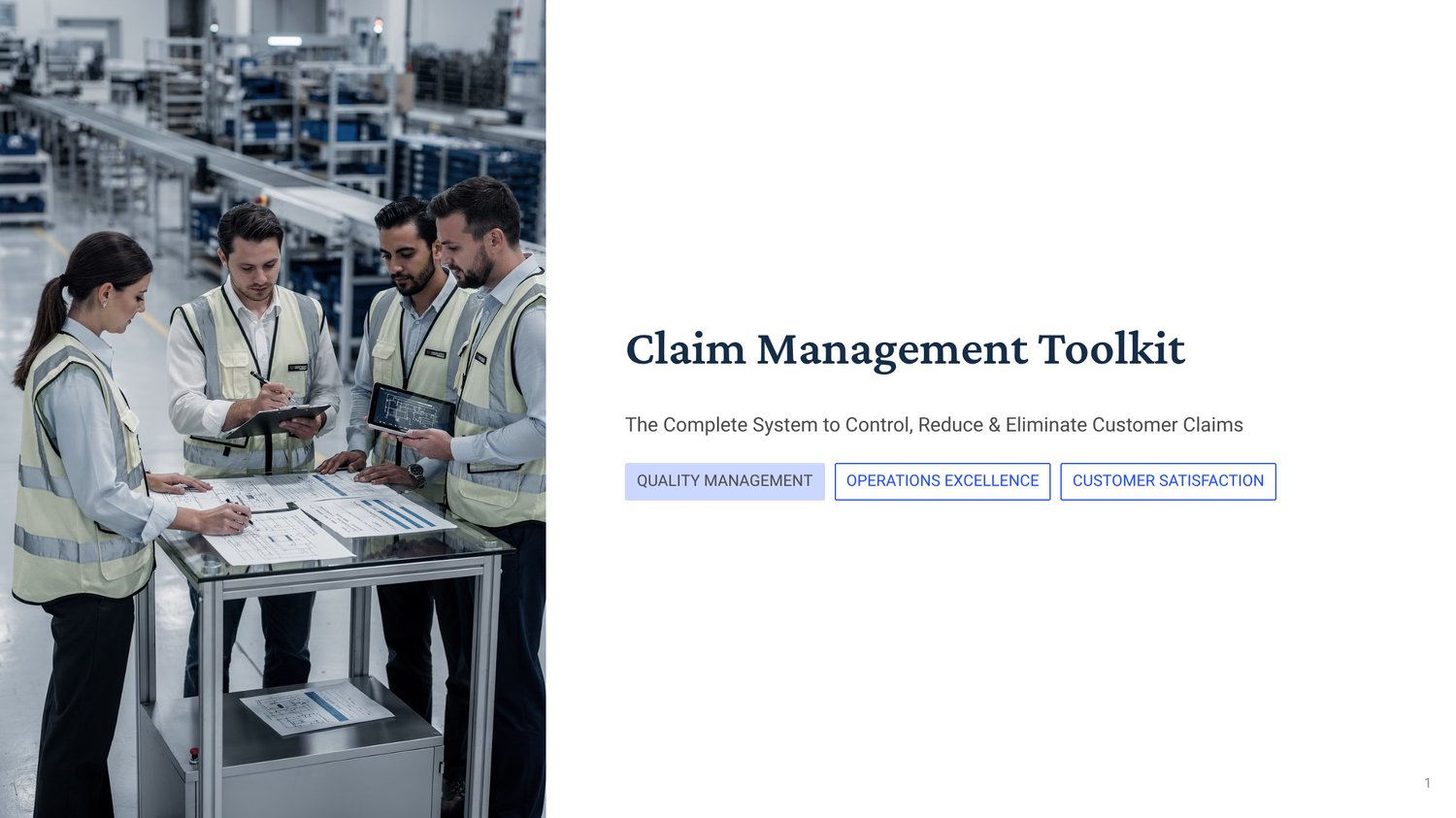Screen dimensions: 1456x818
Task: Click the wristwatch on the man's wrist
Action: pyautogui.click(x=416, y=474)
